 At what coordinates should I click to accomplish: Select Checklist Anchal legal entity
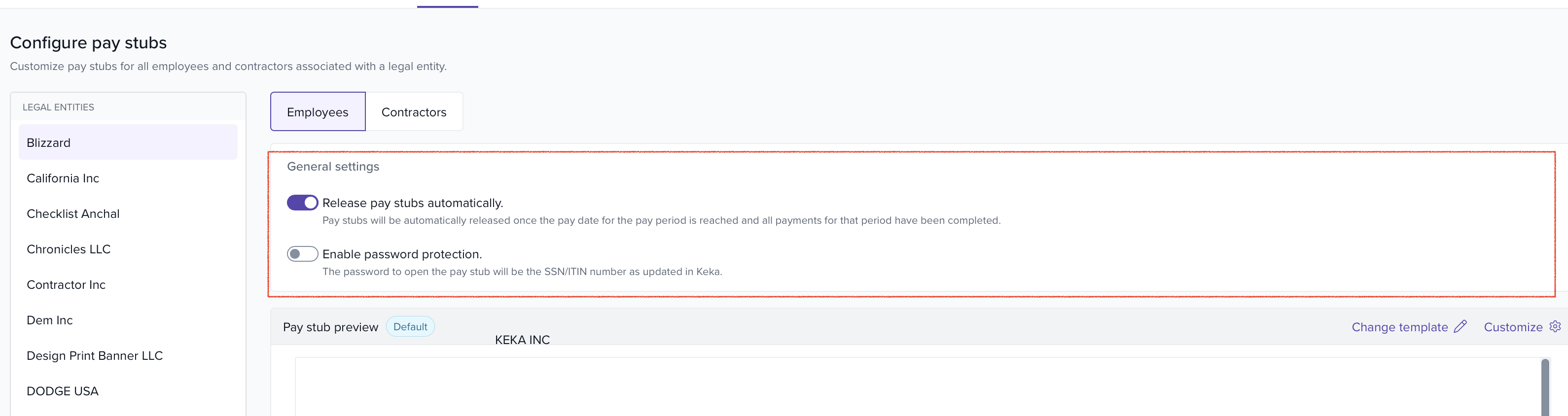(x=73, y=213)
